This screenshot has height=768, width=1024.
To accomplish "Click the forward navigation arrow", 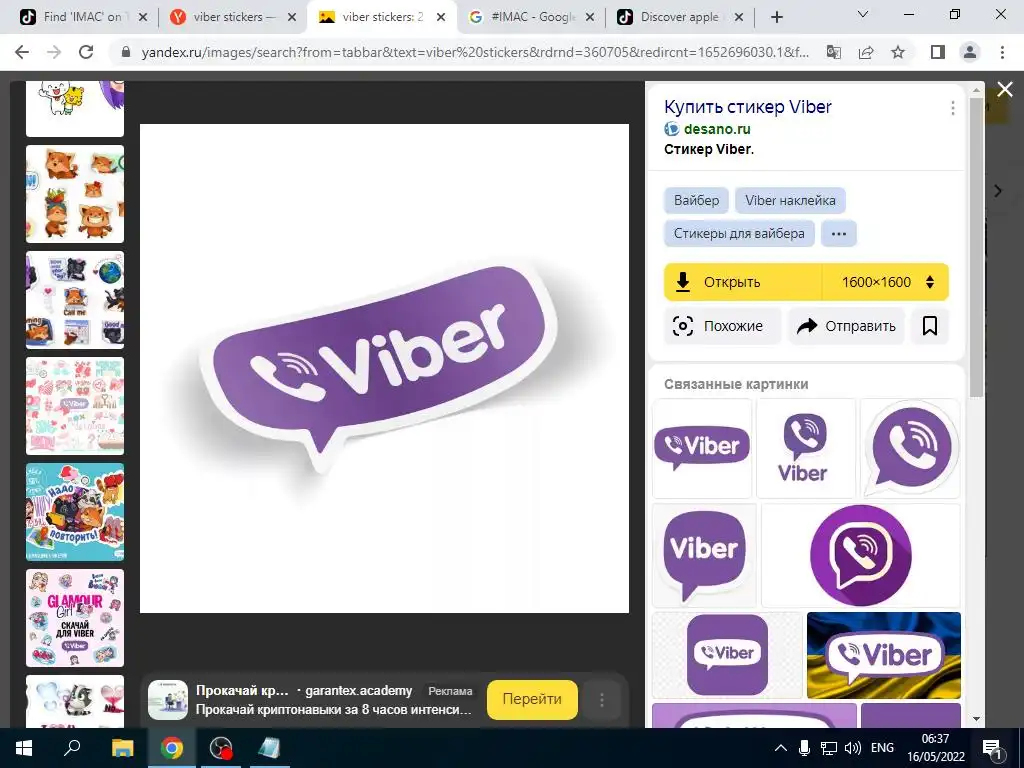I will [54, 52].
